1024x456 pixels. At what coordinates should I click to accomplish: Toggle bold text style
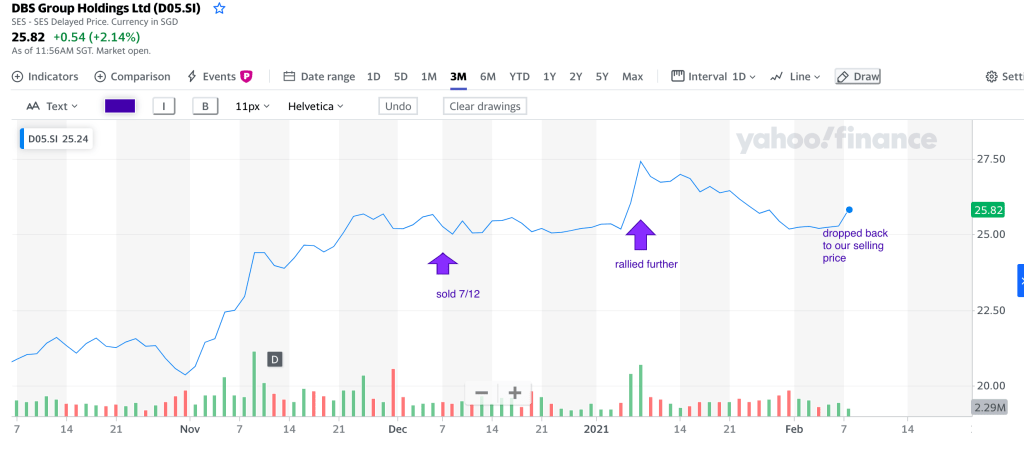pyautogui.click(x=205, y=106)
